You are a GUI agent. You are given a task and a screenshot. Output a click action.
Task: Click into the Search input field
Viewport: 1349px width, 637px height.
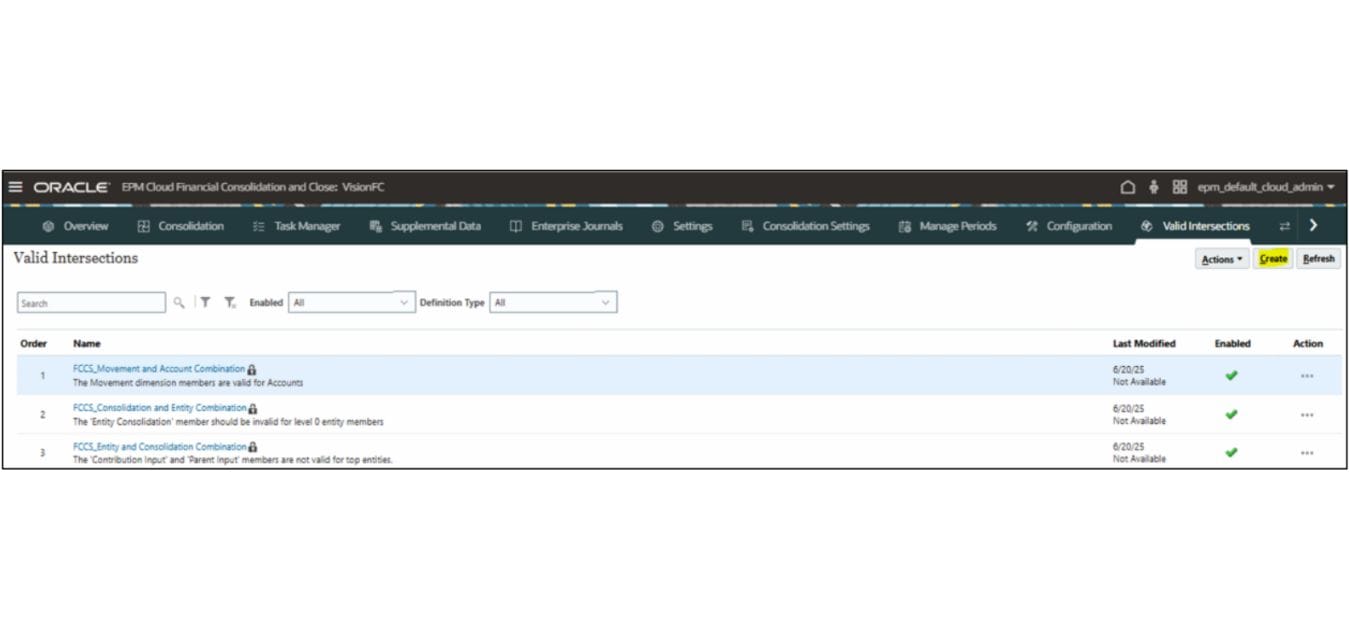pos(91,302)
